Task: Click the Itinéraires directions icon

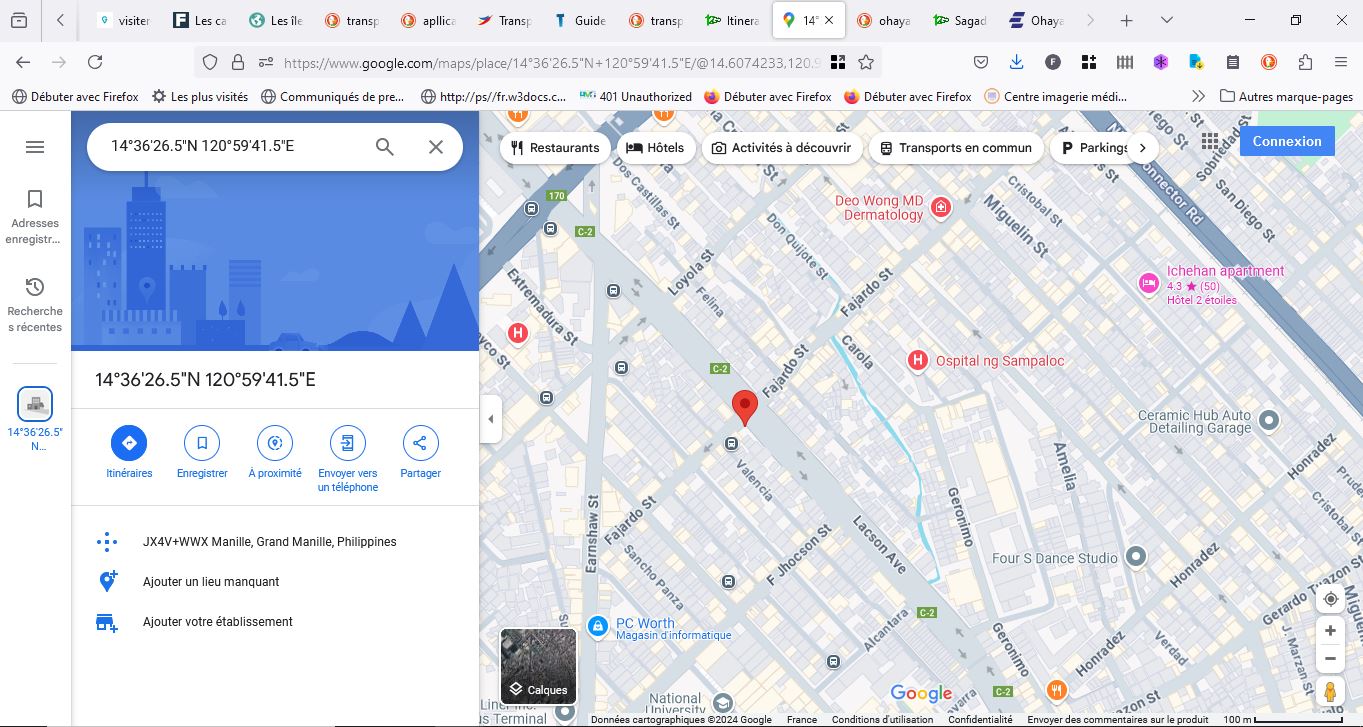Action: point(129,443)
